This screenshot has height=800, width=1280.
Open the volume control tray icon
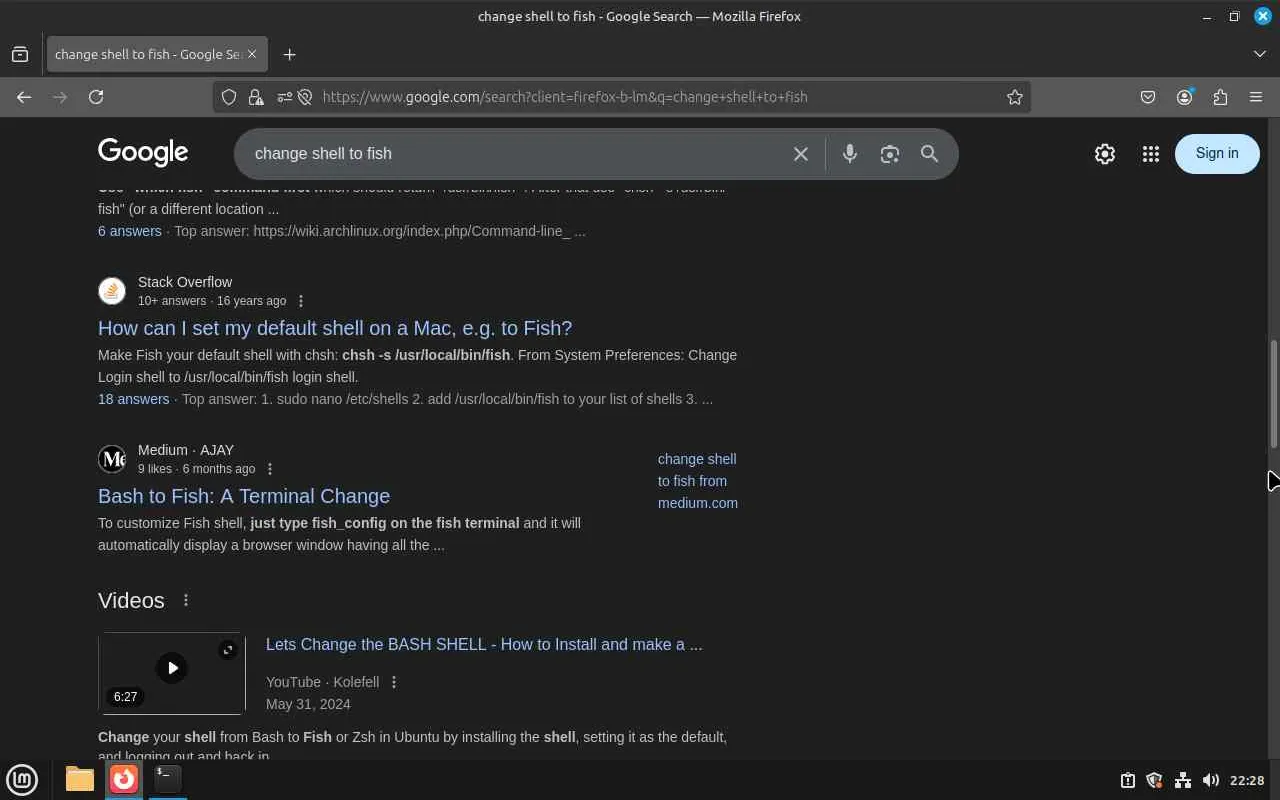(x=1210, y=780)
